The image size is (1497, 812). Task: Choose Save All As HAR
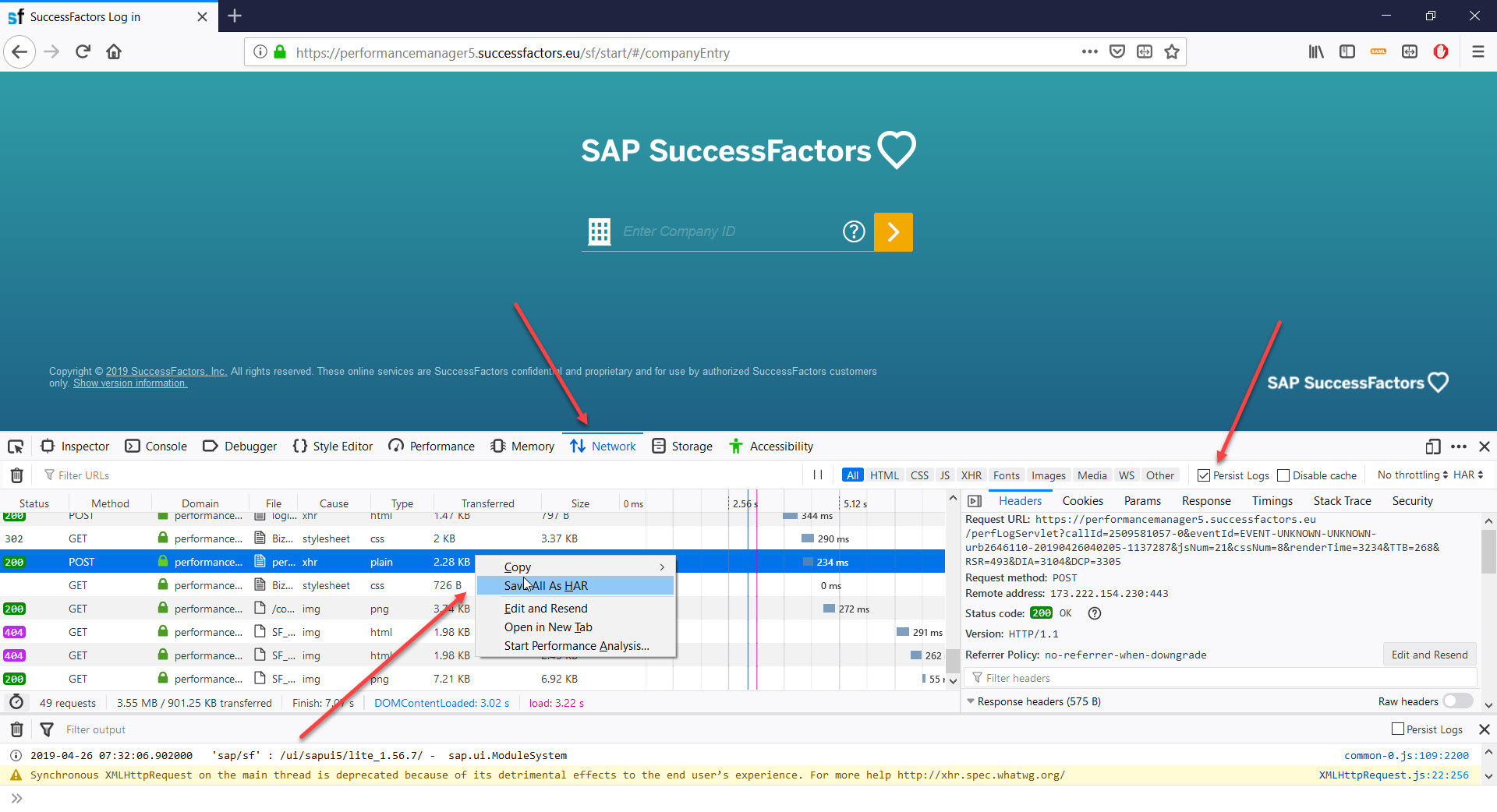(576, 586)
